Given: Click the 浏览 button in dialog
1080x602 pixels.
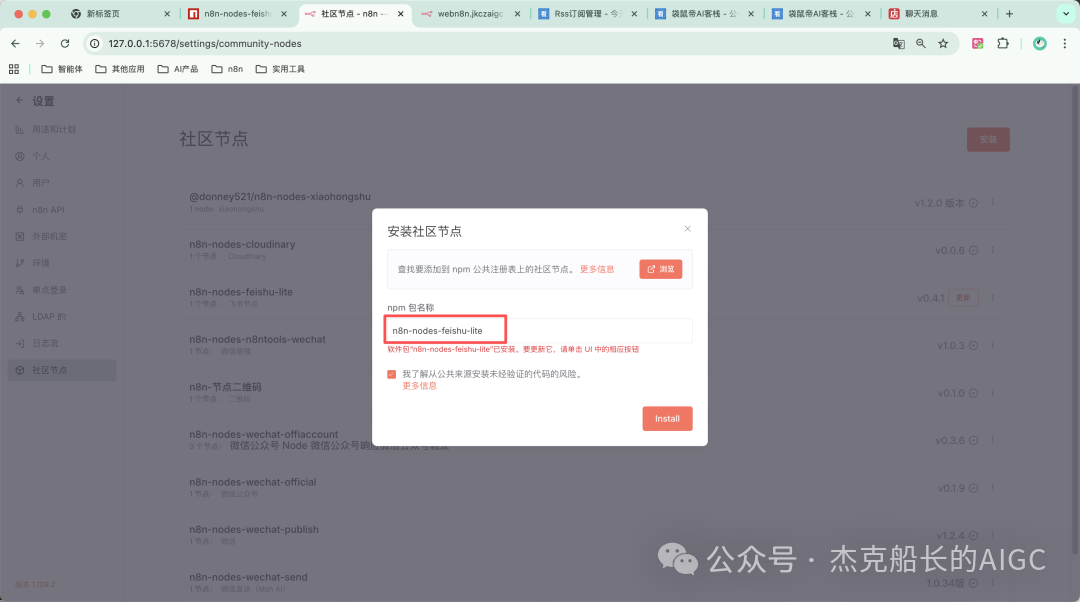Looking at the screenshot, I should [x=661, y=269].
